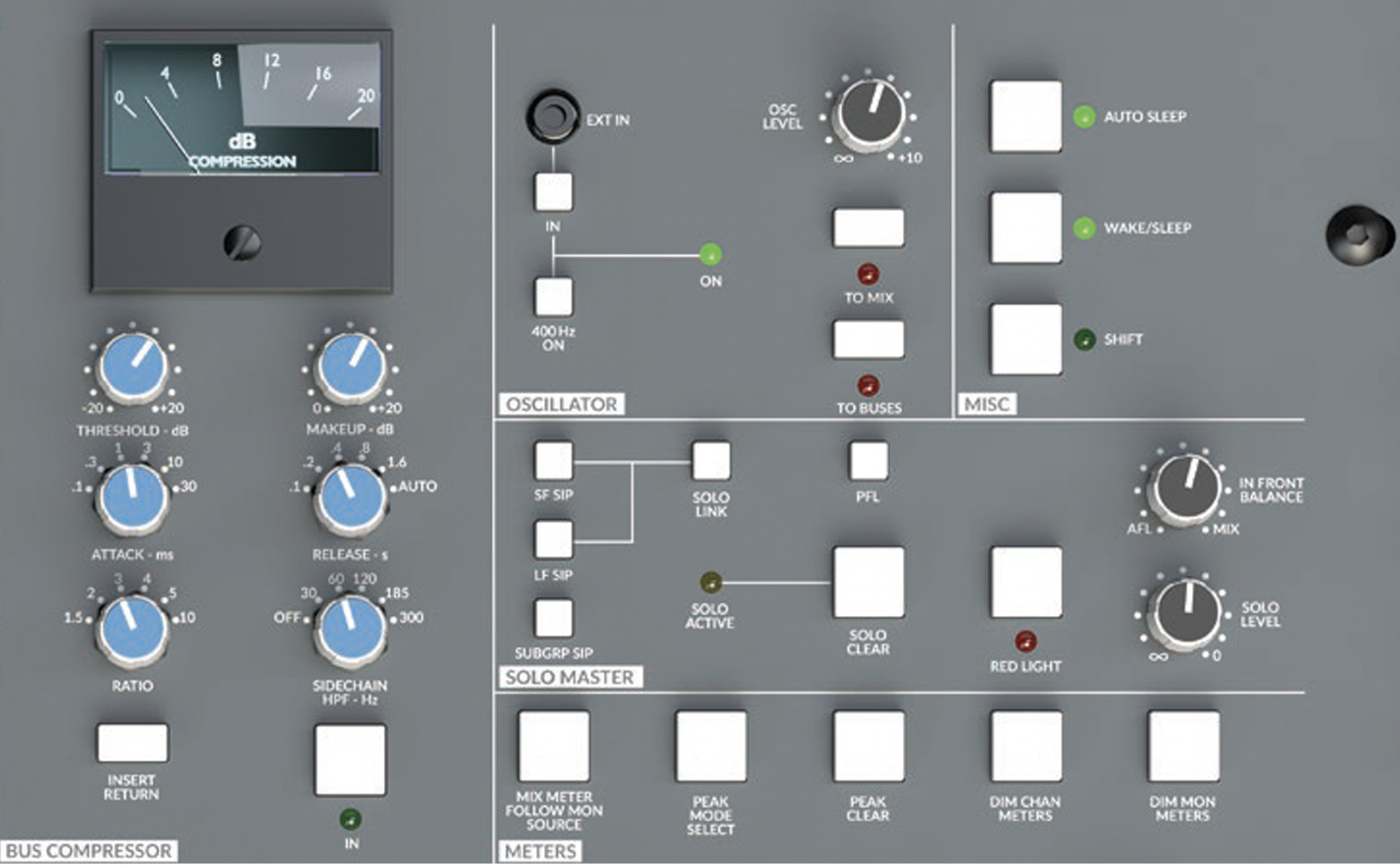Click the Makeup dB knob
The height and width of the screenshot is (865, 1400).
click(x=350, y=368)
